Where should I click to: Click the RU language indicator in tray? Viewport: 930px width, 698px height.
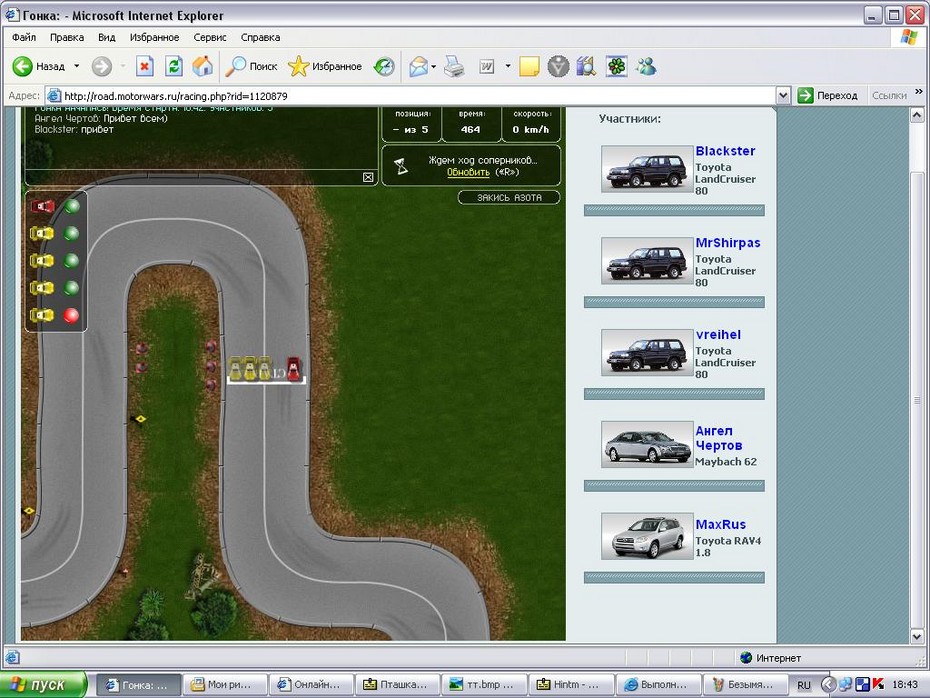pos(804,685)
